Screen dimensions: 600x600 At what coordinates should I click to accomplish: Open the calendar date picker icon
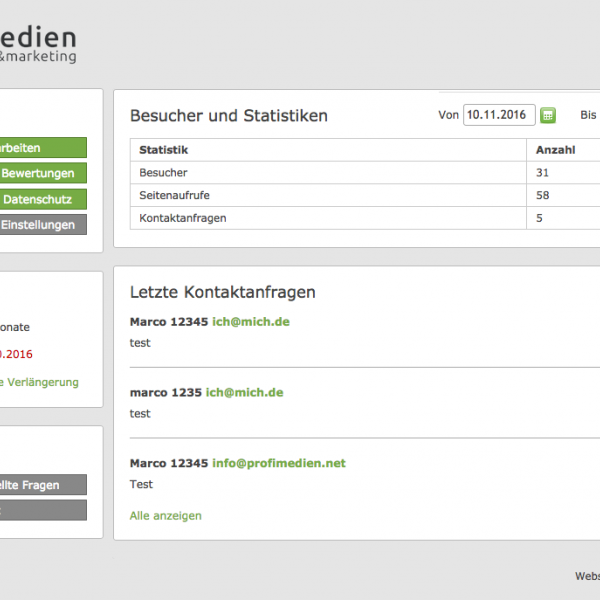click(x=548, y=116)
